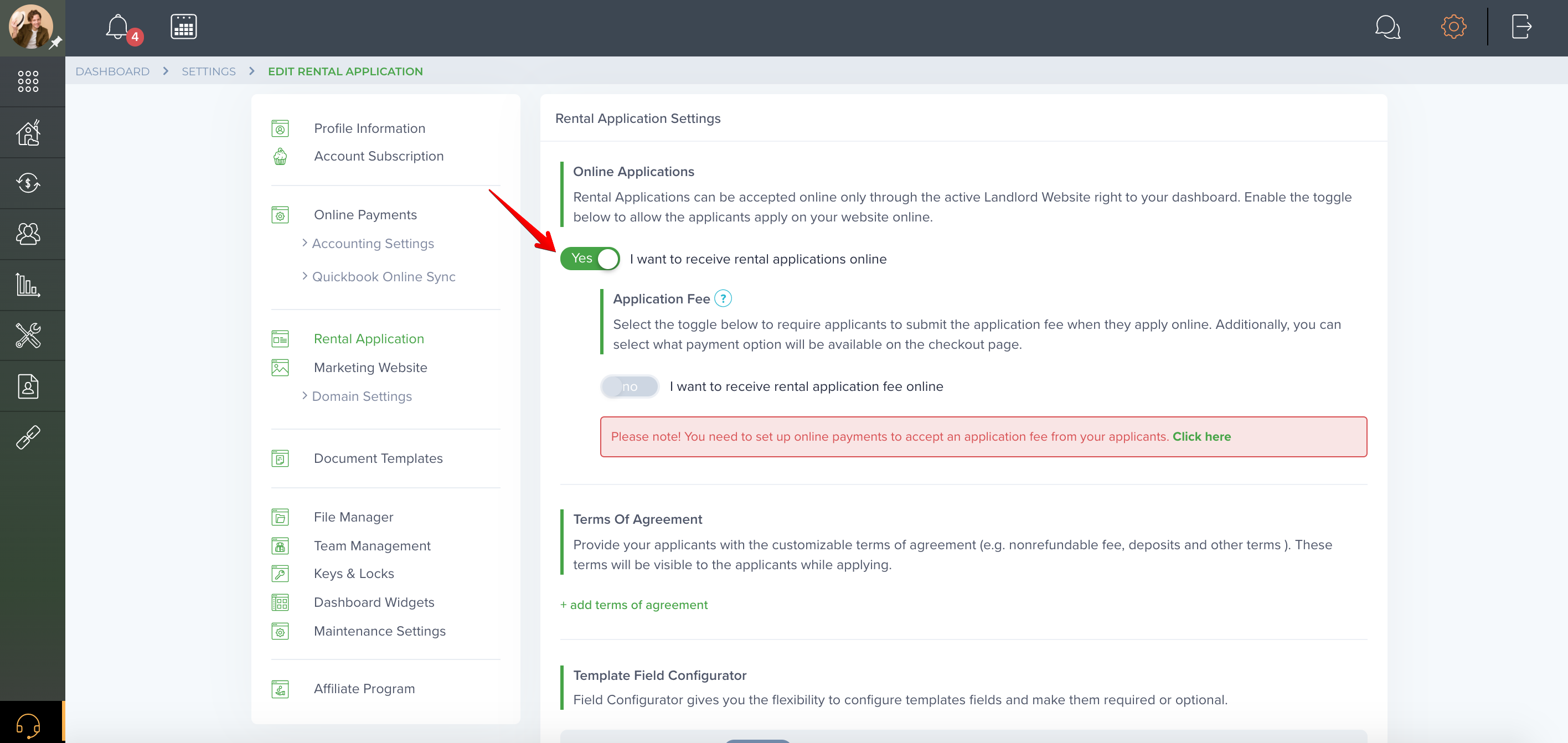This screenshot has width=1568, height=743.
Task: Open Affiliate Program page
Action: coord(364,689)
